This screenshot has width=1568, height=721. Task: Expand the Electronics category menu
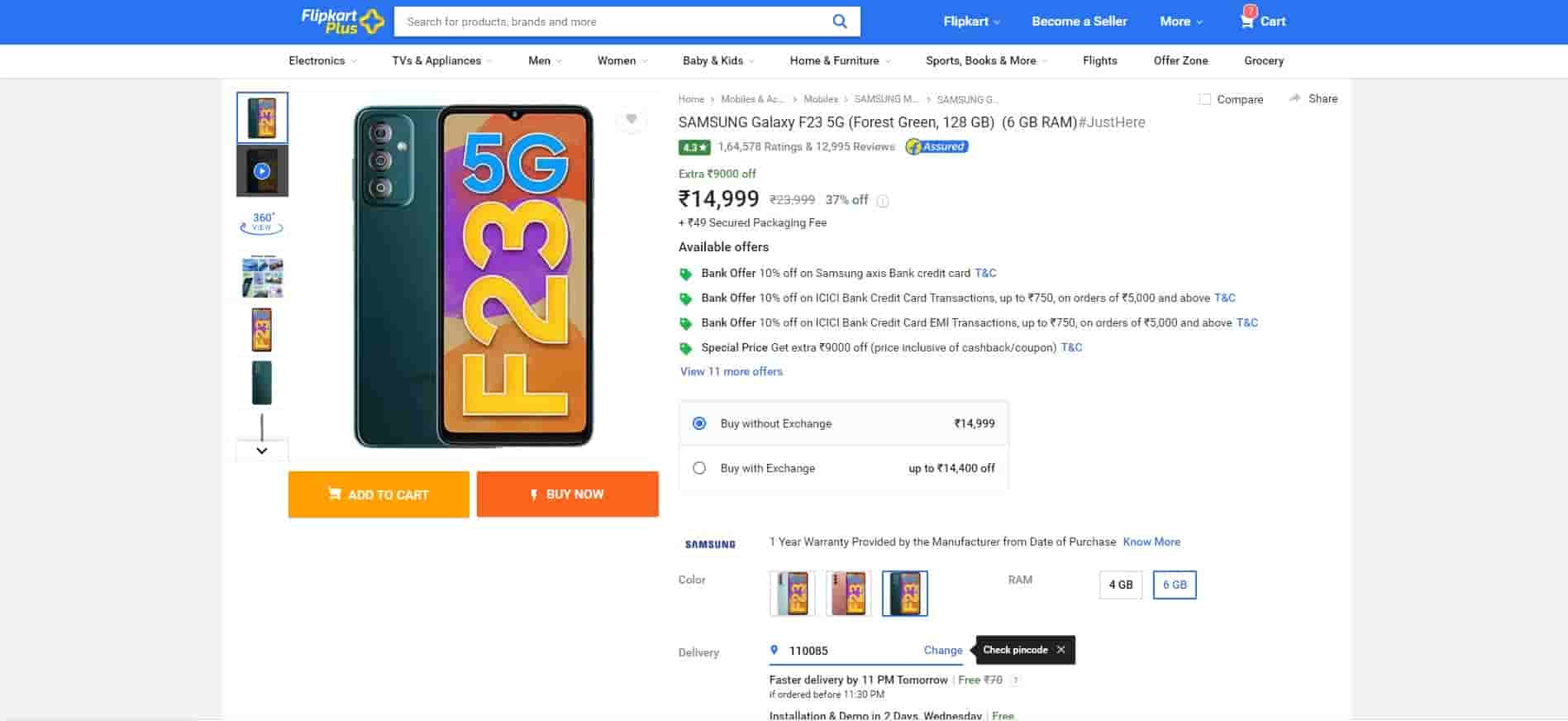tap(322, 60)
